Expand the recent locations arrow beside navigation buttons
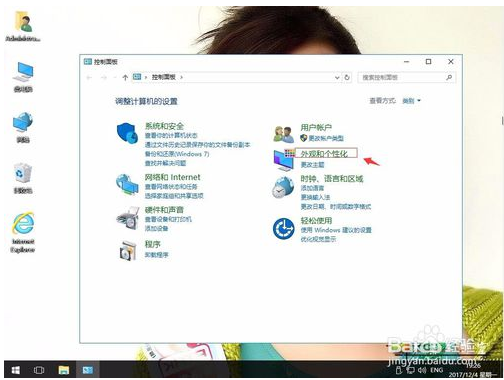Viewport: 504px width, 380px height. (x=114, y=77)
